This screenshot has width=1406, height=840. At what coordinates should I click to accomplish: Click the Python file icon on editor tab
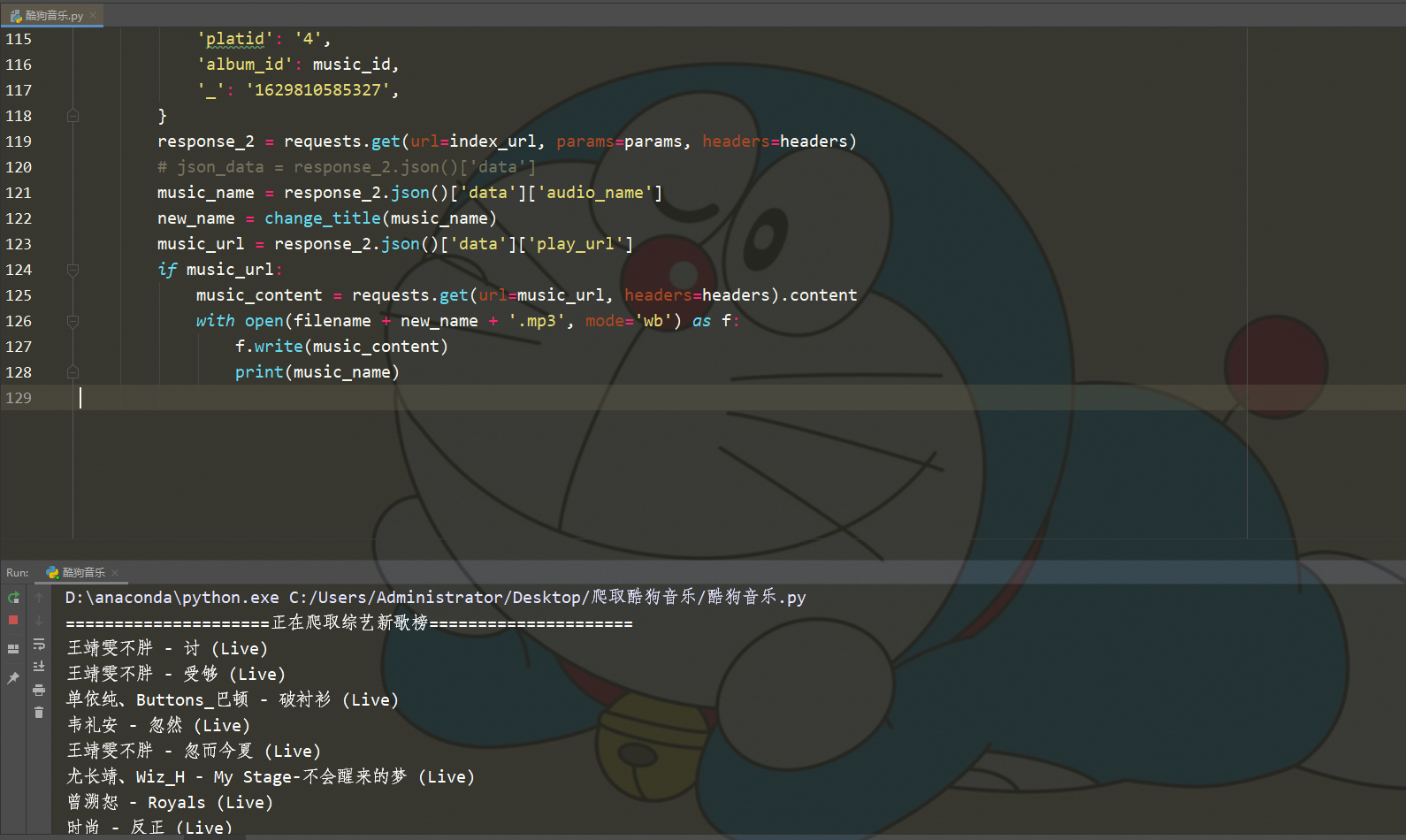point(16,15)
